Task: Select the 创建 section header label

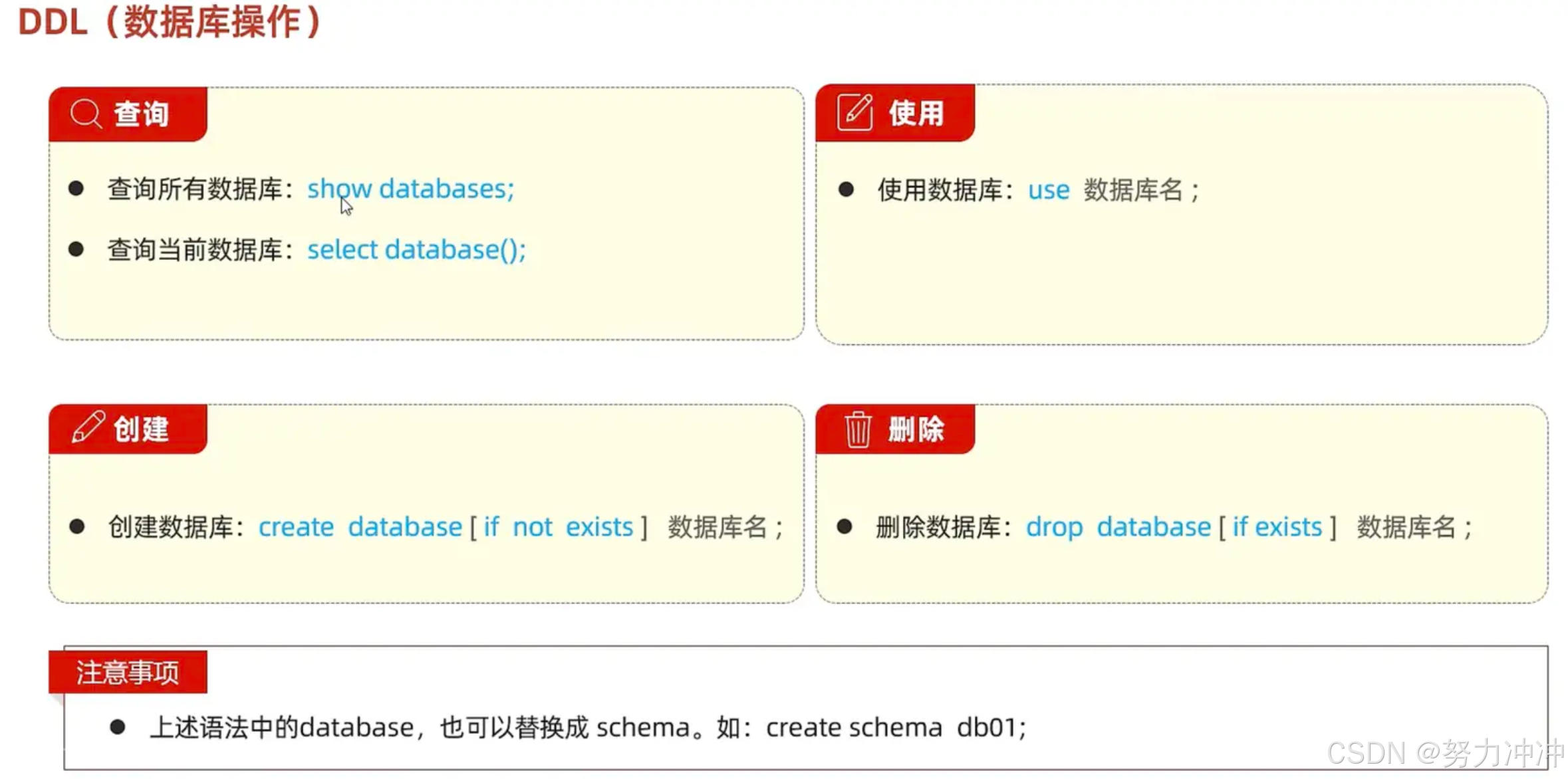Action: tap(141, 429)
